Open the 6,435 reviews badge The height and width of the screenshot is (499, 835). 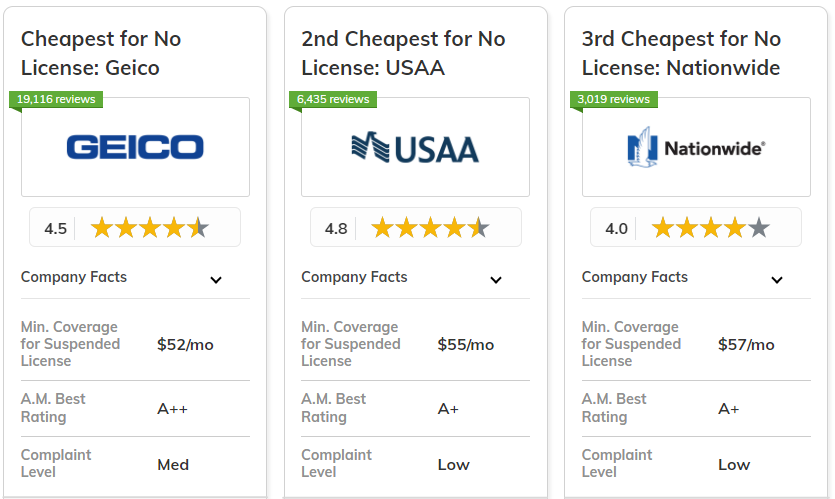coord(333,99)
